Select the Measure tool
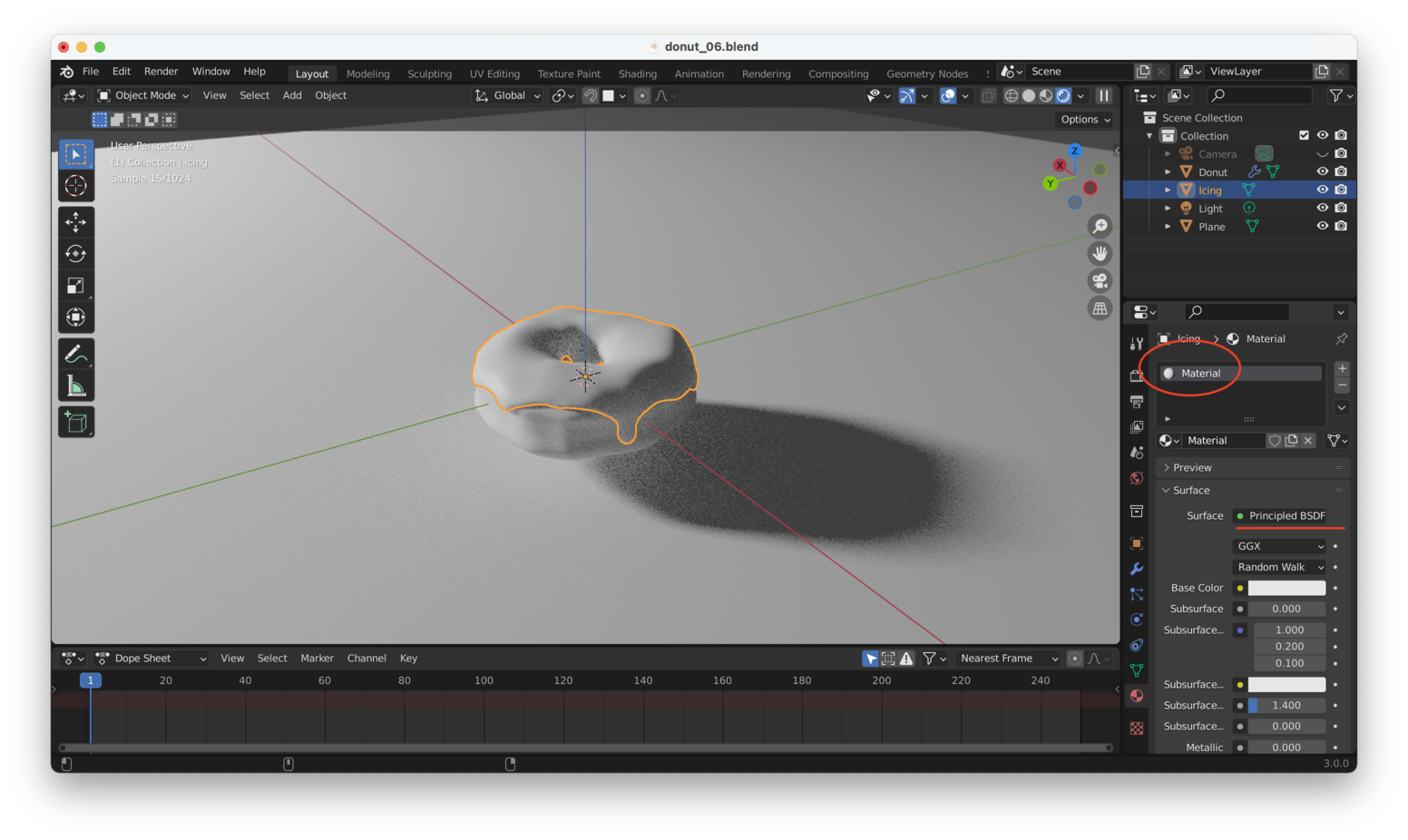1408x840 pixels. (76, 384)
